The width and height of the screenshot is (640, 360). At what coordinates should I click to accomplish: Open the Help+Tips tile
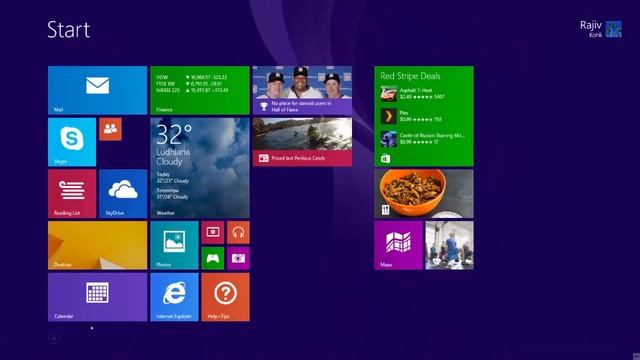pos(225,297)
